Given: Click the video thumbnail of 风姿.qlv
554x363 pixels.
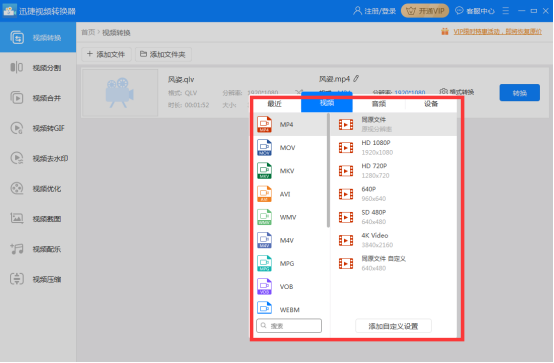Looking at the screenshot, I should pos(120,93).
